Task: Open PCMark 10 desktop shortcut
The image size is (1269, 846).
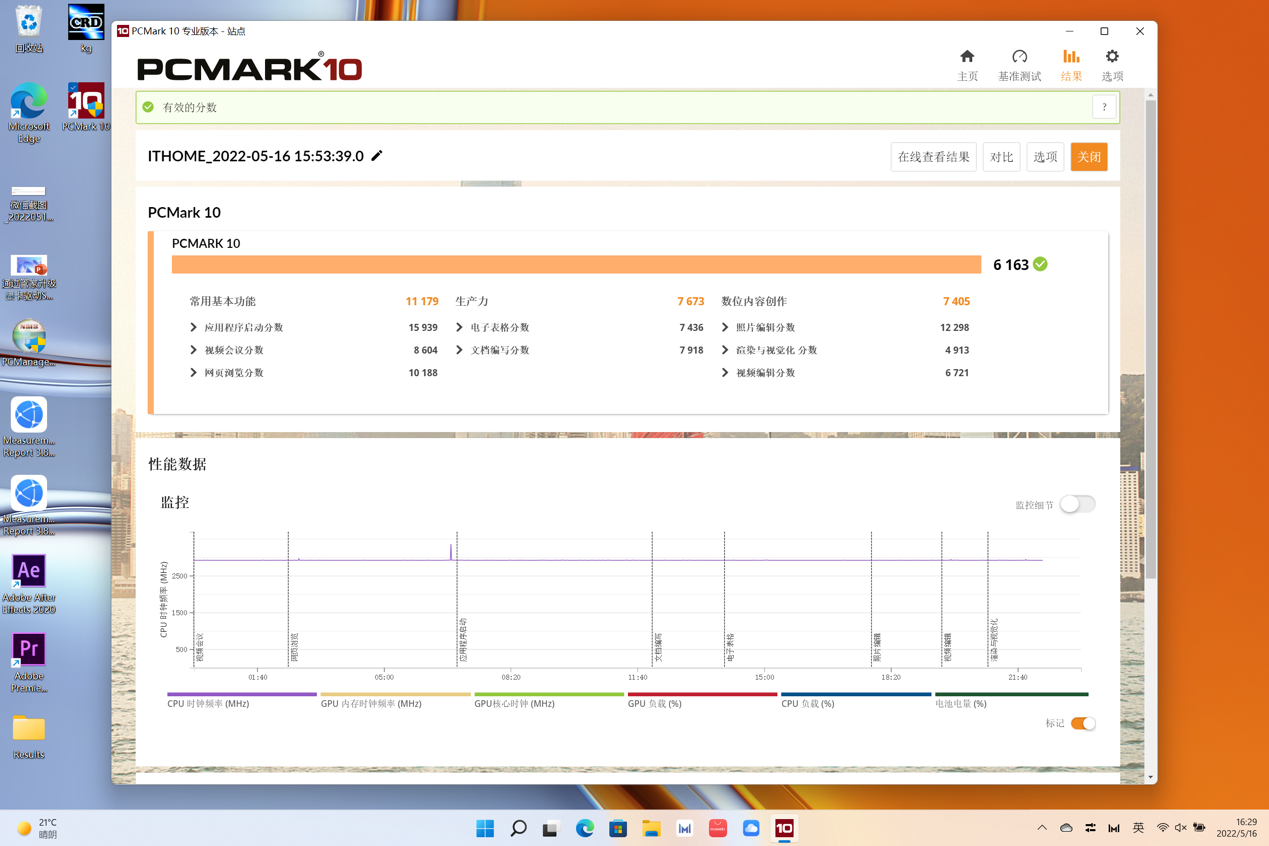Action: point(86,107)
